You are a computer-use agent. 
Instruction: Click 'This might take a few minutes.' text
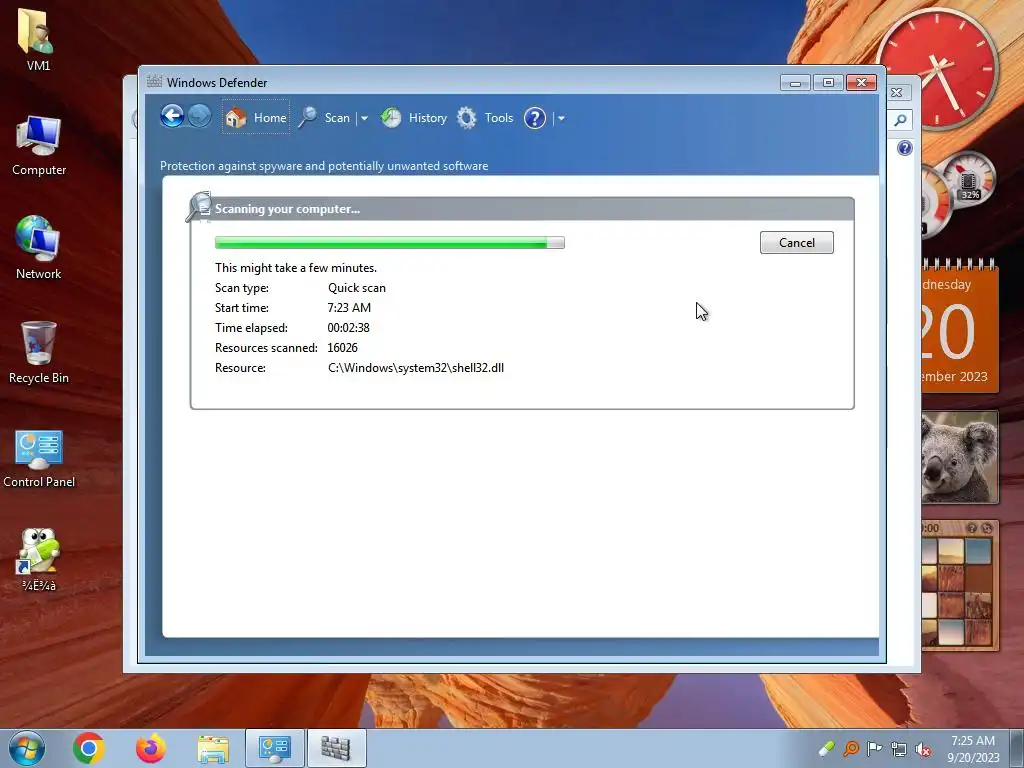296,268
